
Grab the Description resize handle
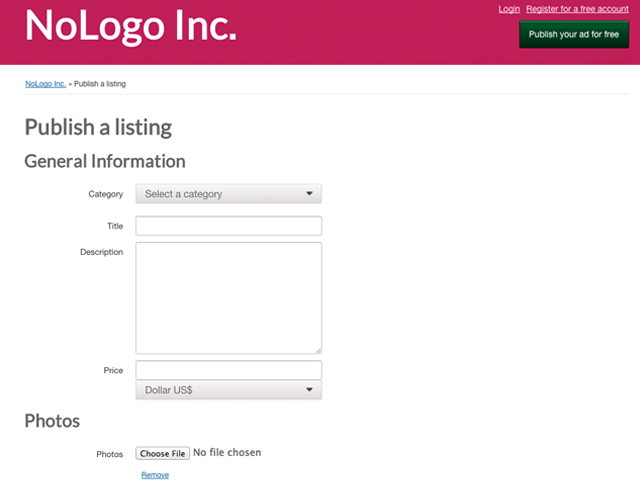click(x=318, y=351)
